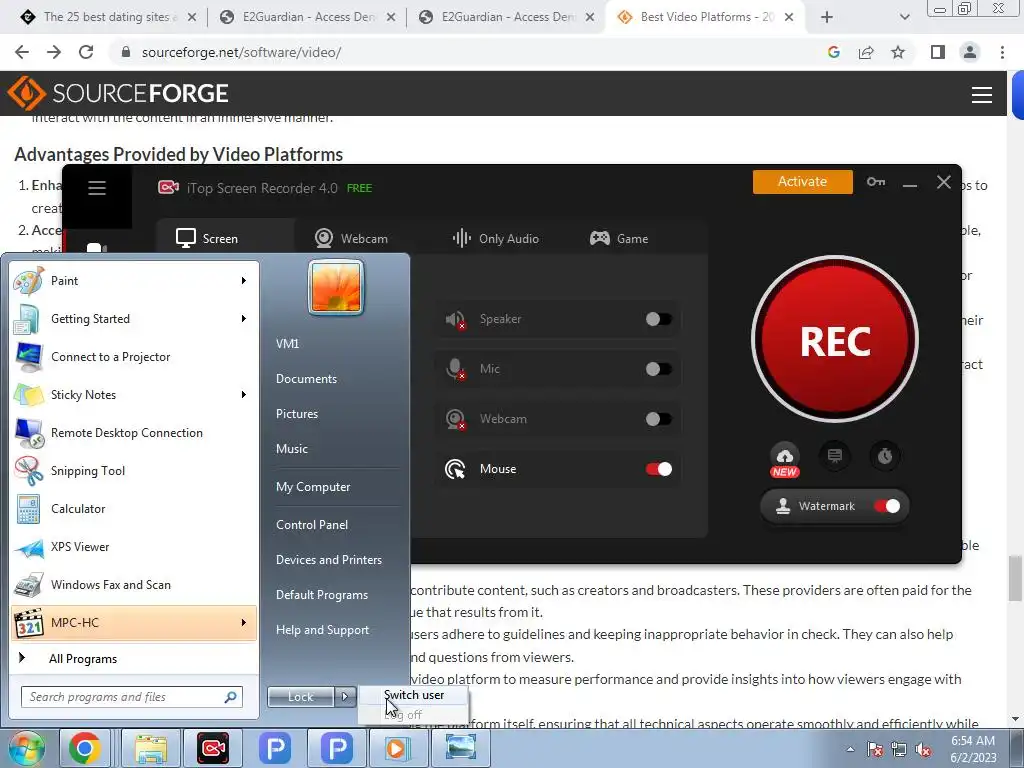Click the Windows Start orb
This screenshot has height=768, width=1024.
pos(26,748)
